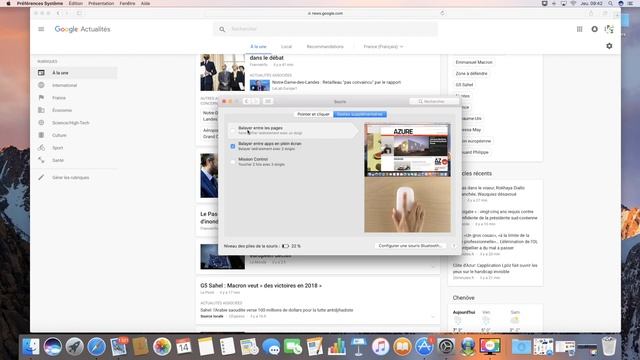Open Notre-Dame-des-Landes Retailleau related article
This screenshot has height=360, width=640.
click(336, 82)
